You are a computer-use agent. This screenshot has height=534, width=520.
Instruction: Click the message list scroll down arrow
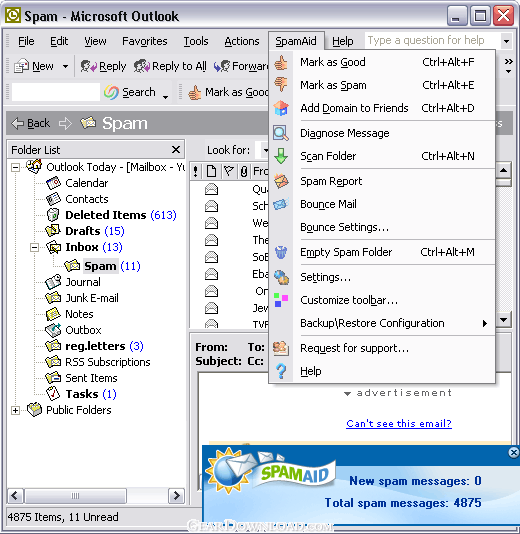click(503, 320)
